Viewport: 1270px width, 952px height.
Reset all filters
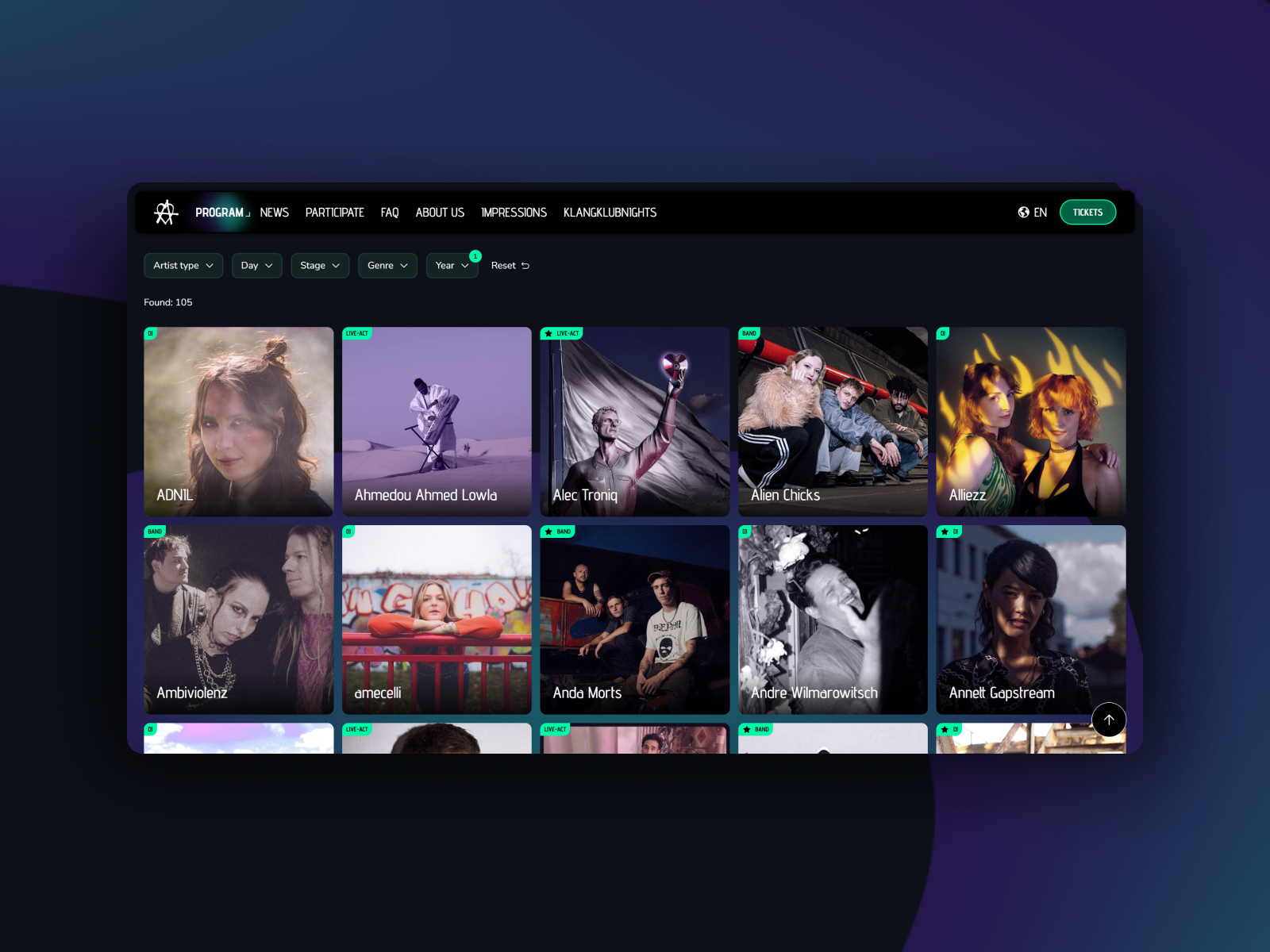pyautogui.click(x=510, y=266)
